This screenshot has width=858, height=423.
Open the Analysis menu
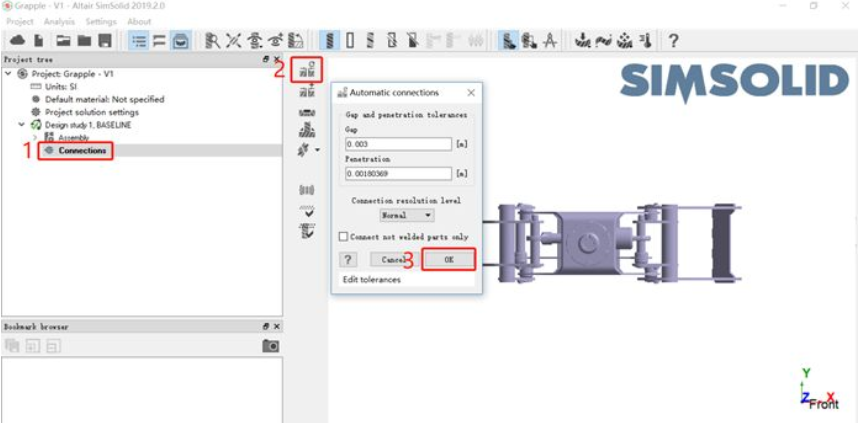tap(59, 22)
